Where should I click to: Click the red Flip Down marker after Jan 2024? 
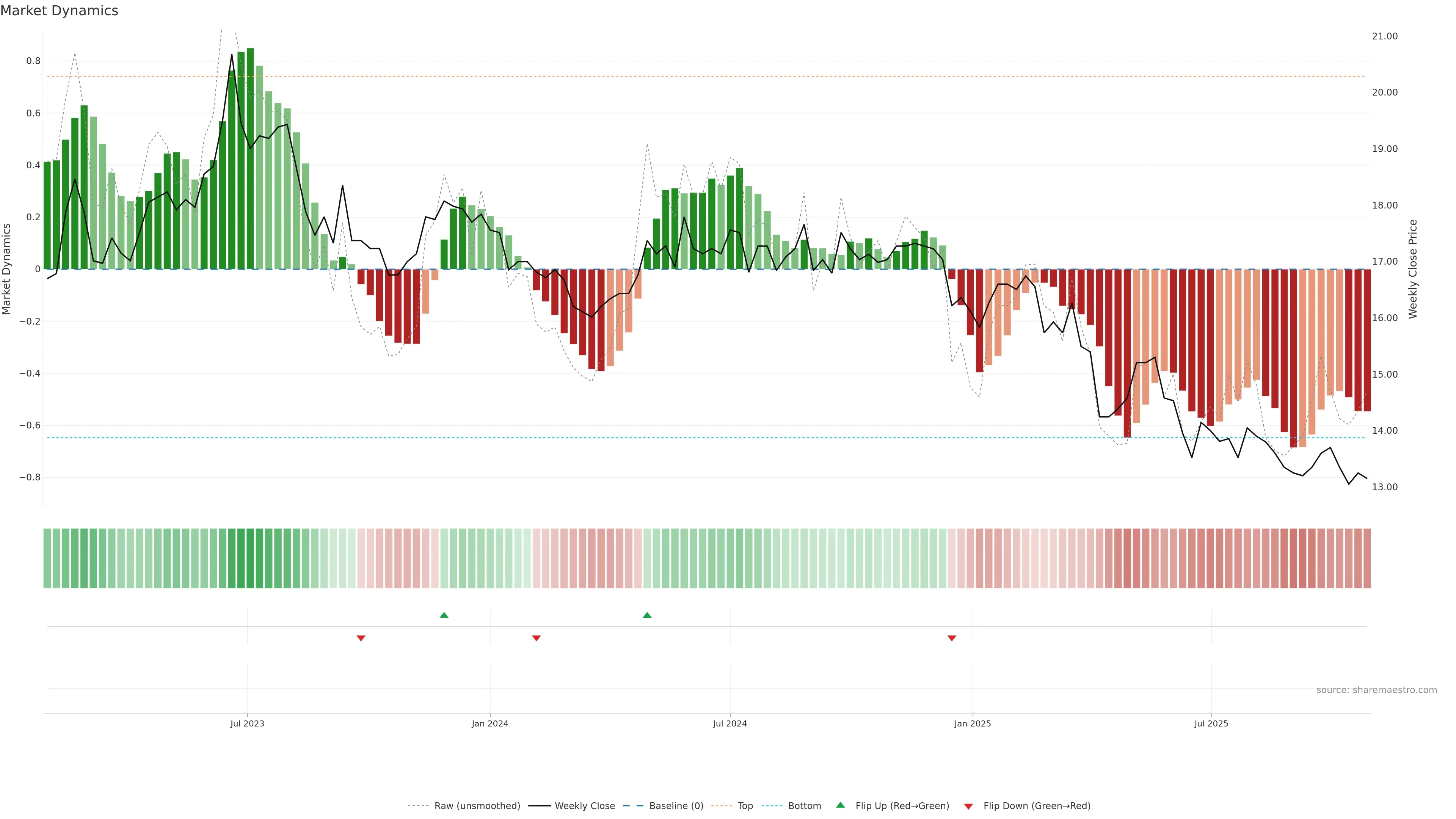coord(537,638)
